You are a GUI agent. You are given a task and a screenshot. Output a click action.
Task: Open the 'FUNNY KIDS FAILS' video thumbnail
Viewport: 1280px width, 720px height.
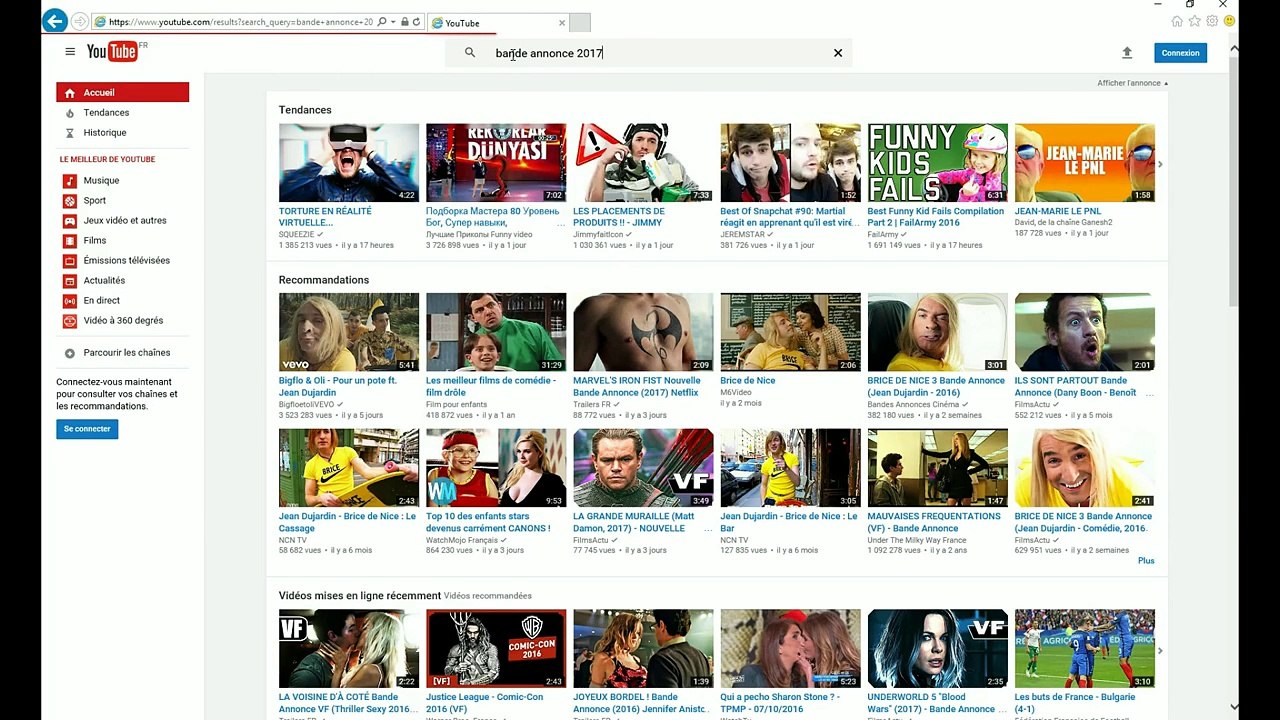(x=937, y=163)
